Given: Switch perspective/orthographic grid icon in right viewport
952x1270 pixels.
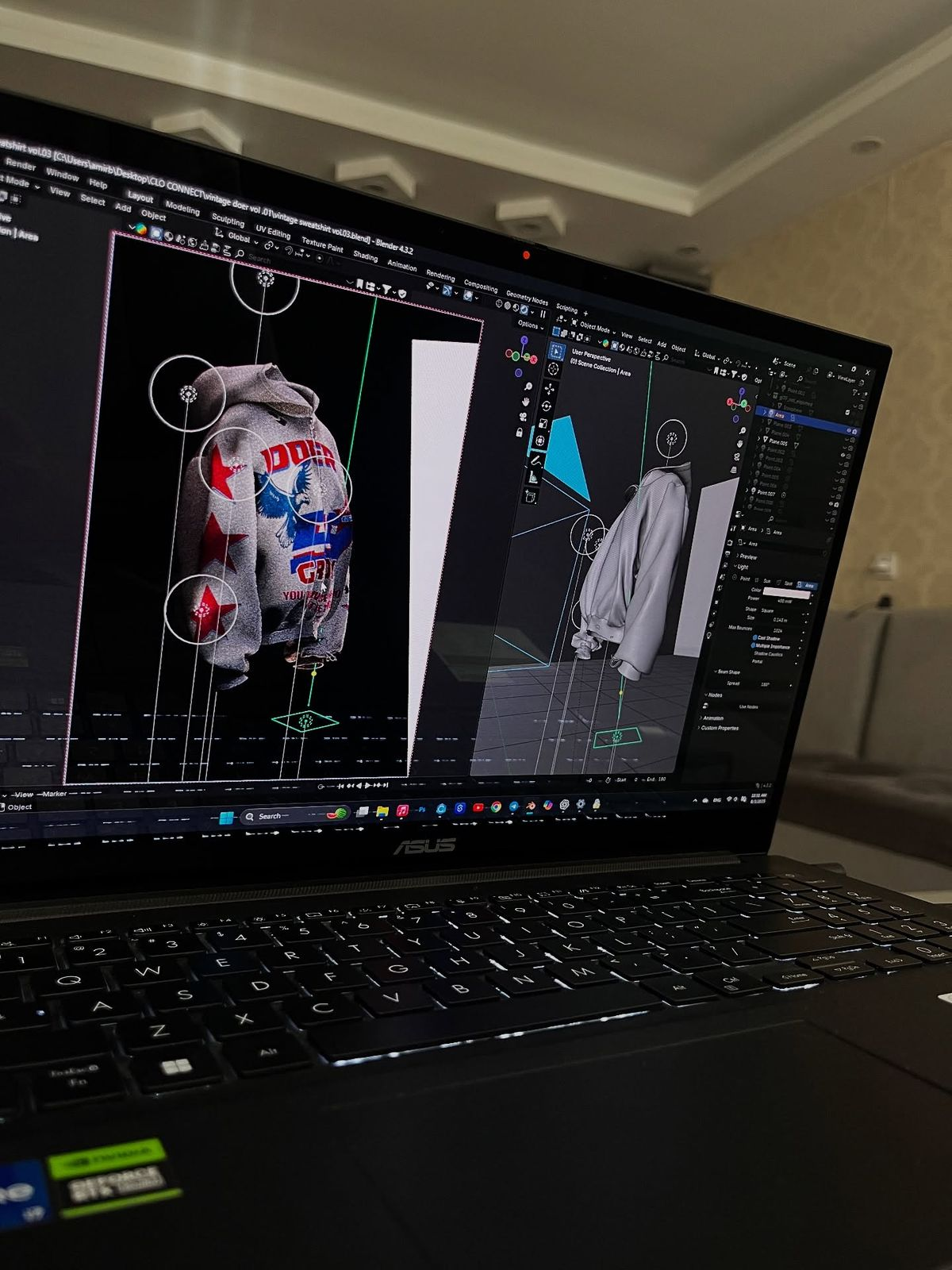Looking at the screenshot, I should coord(734,470).
